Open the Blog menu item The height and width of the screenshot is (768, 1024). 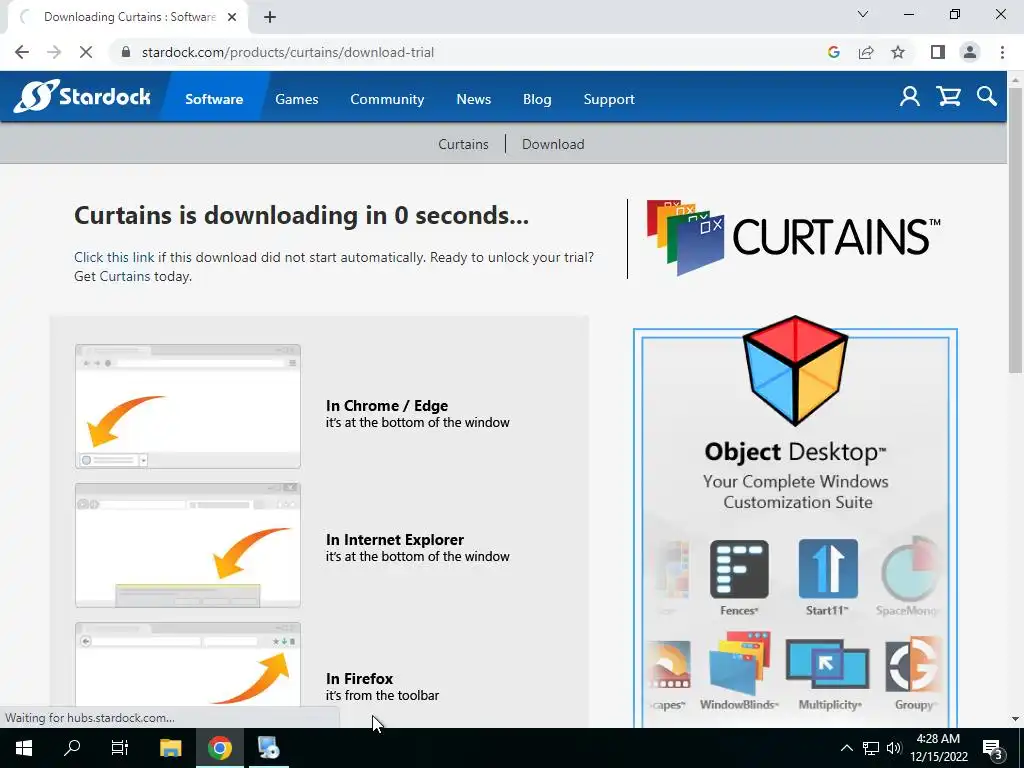coord(537,99)
